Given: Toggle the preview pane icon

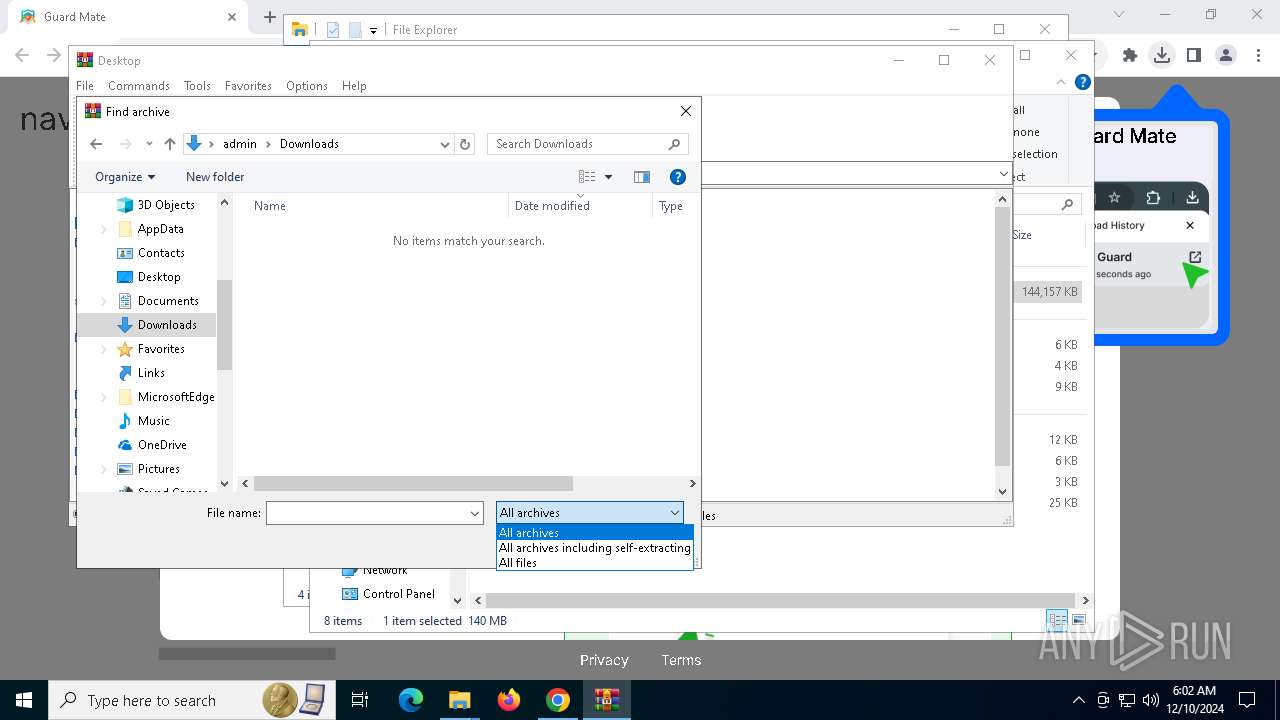Looking at the screenshot, I should 642,177.
